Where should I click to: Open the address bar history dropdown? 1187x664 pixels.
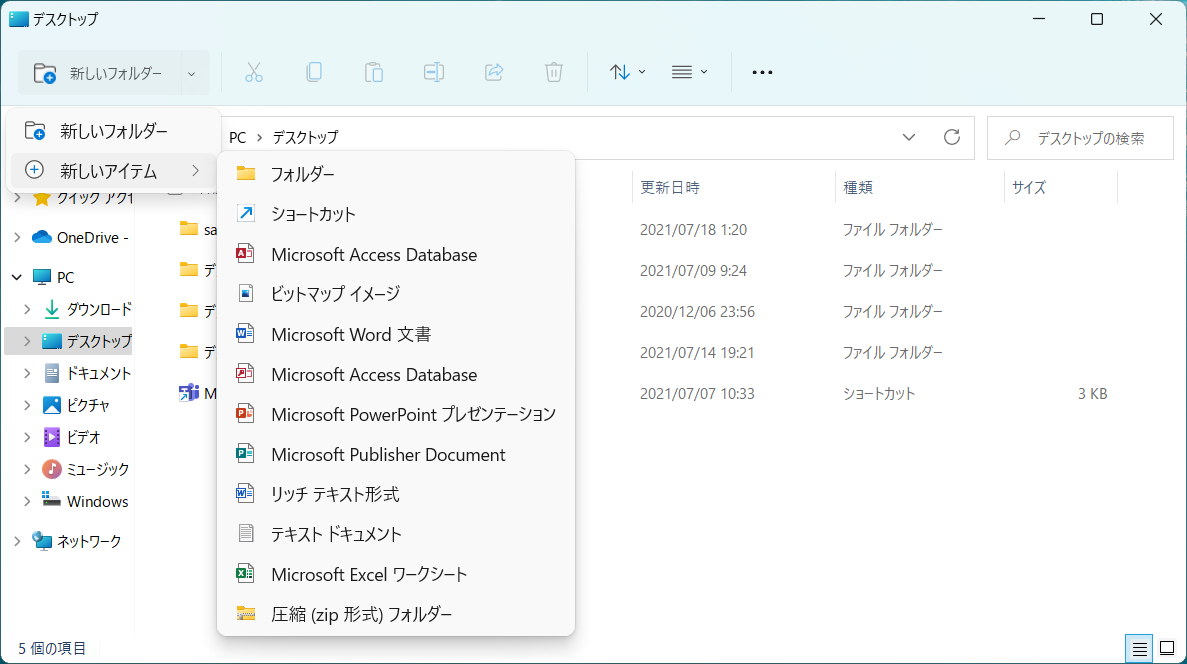[x=908, y=137]
